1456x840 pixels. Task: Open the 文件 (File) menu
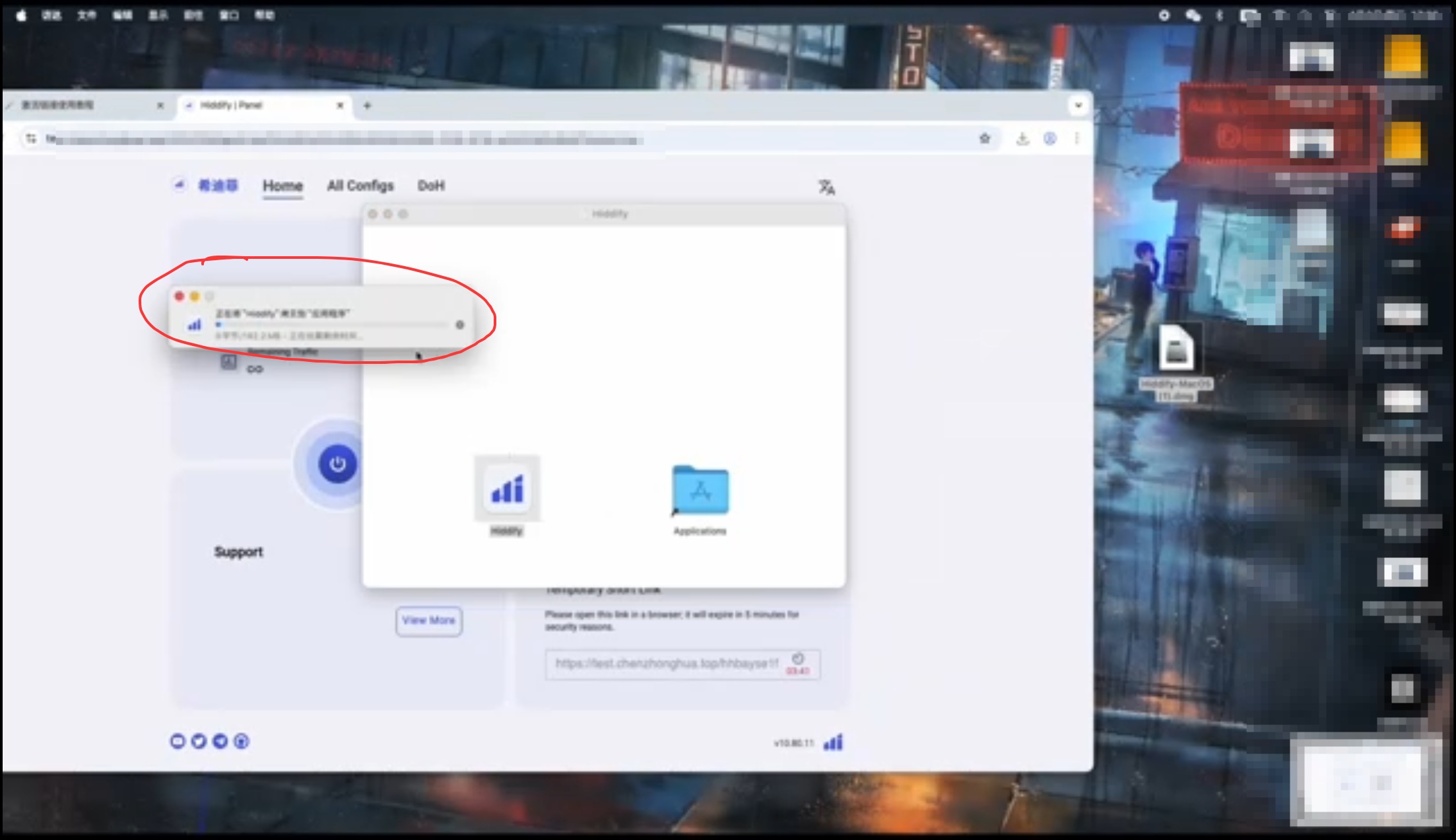tap(86, 15)
